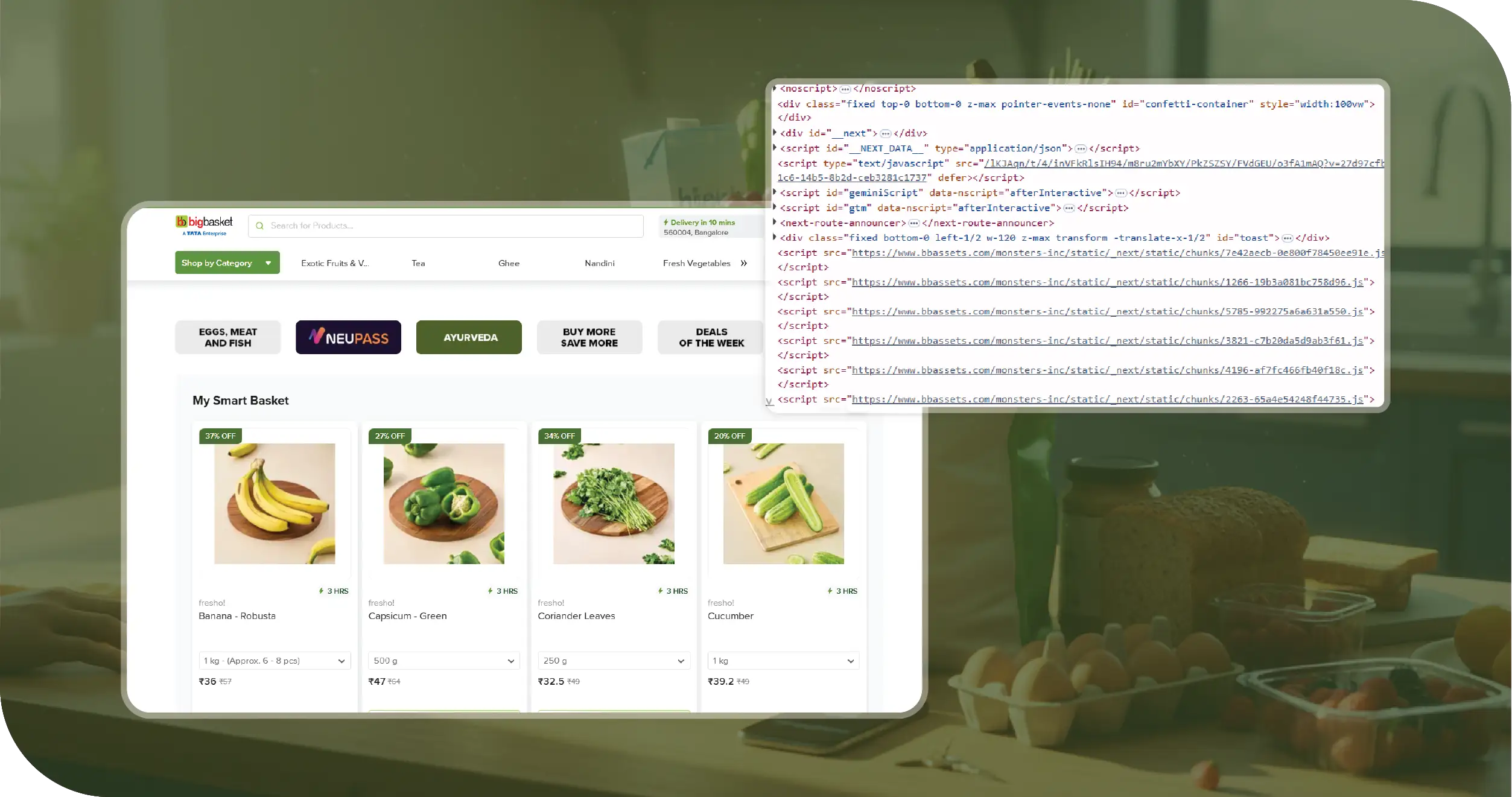
Task: Open the chunks/1266 script URL link
Action: (x=1107, y=282)
